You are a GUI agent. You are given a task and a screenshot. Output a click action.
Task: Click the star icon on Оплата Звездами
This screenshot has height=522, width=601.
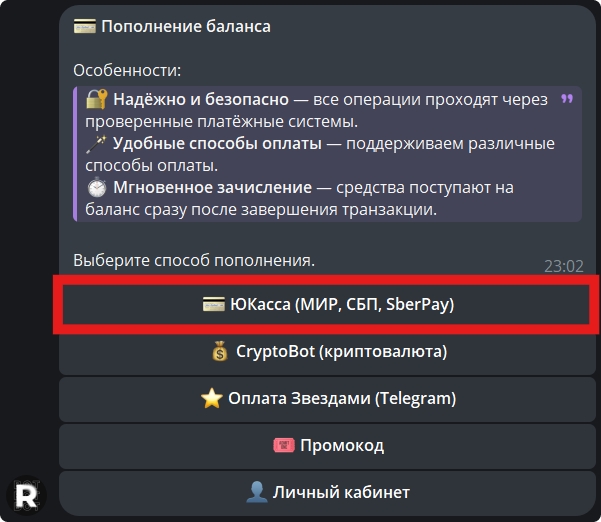point(211,398)
